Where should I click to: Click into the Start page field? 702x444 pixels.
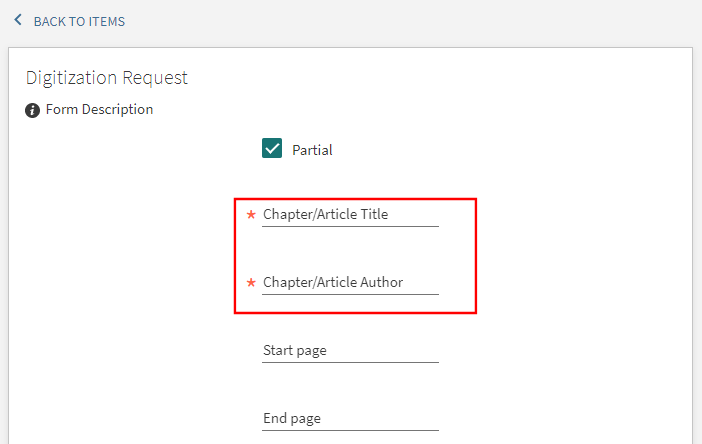[350, 351]
